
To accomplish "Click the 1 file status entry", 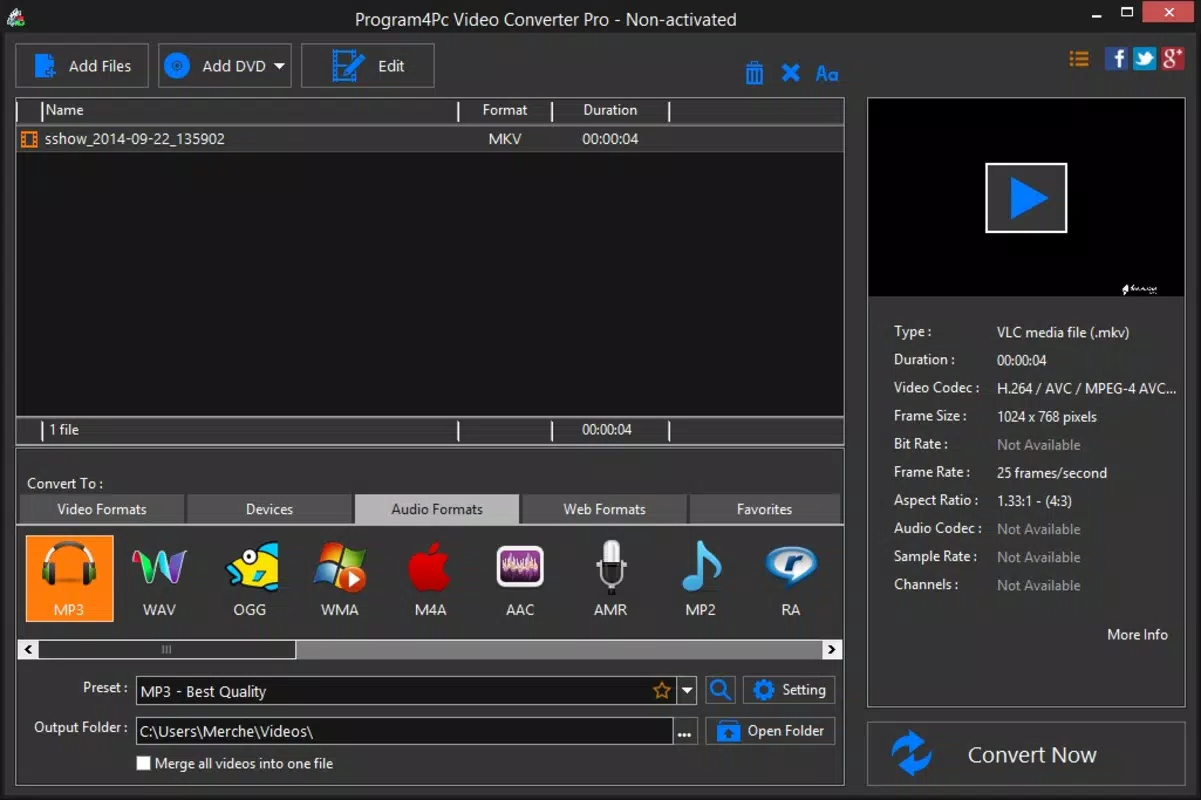I will (x=64, y=430).
